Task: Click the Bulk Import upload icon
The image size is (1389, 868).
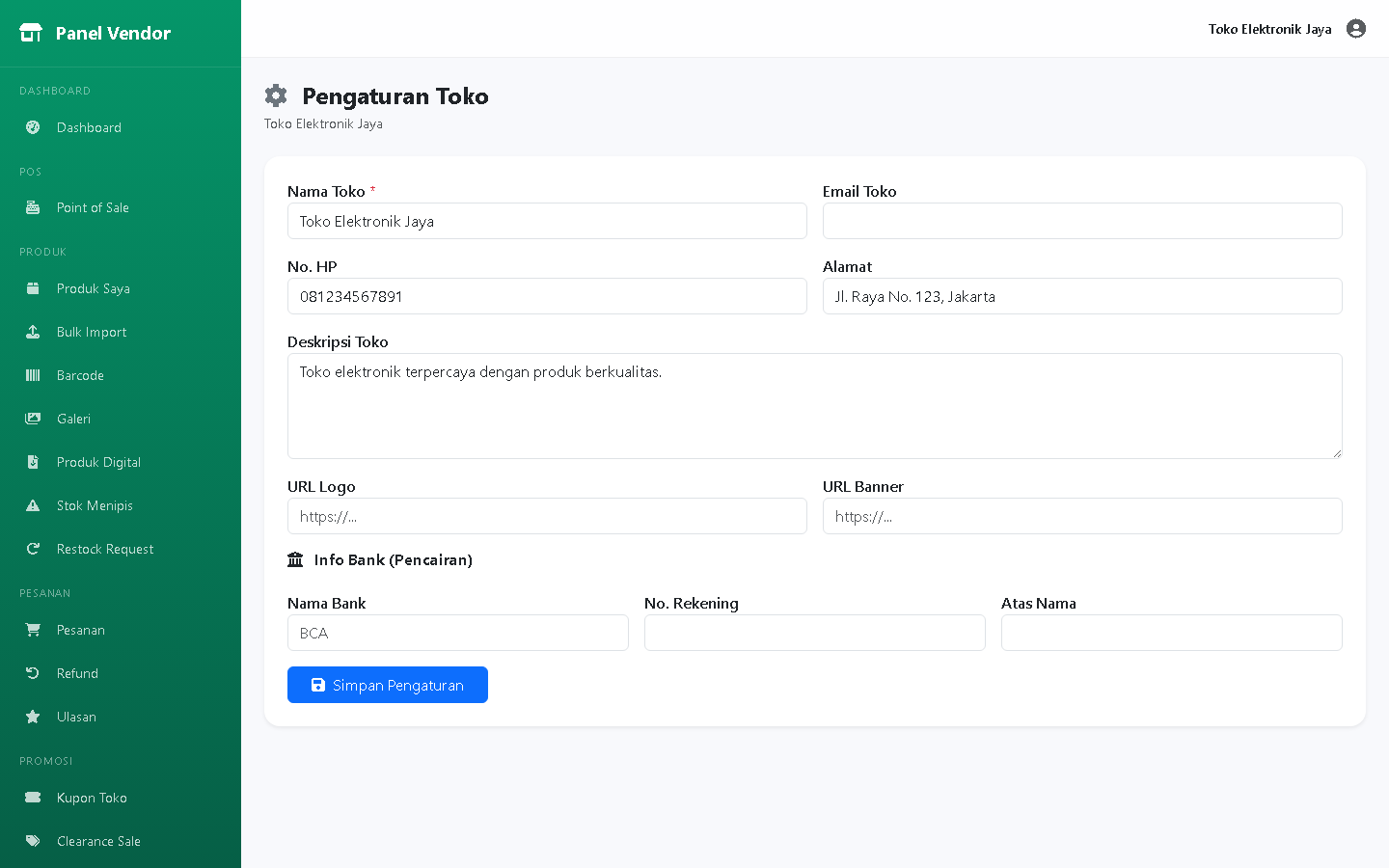Action: point(33,332)
